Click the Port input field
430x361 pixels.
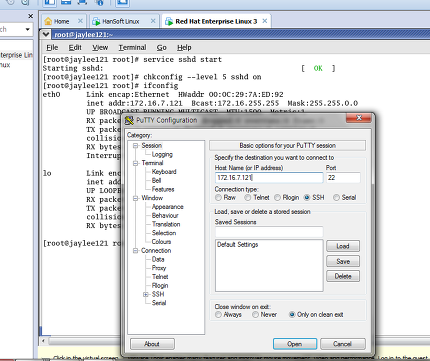(x=343, y=178)
